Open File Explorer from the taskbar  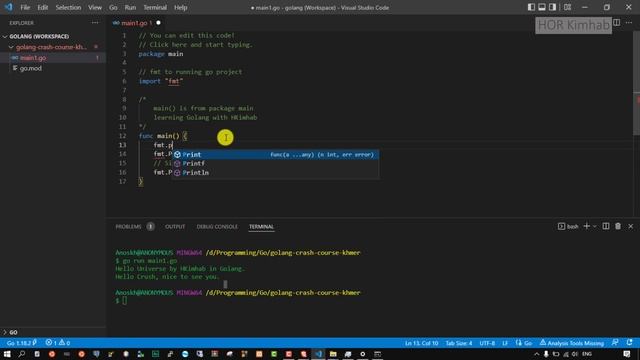tap(333, 354)
